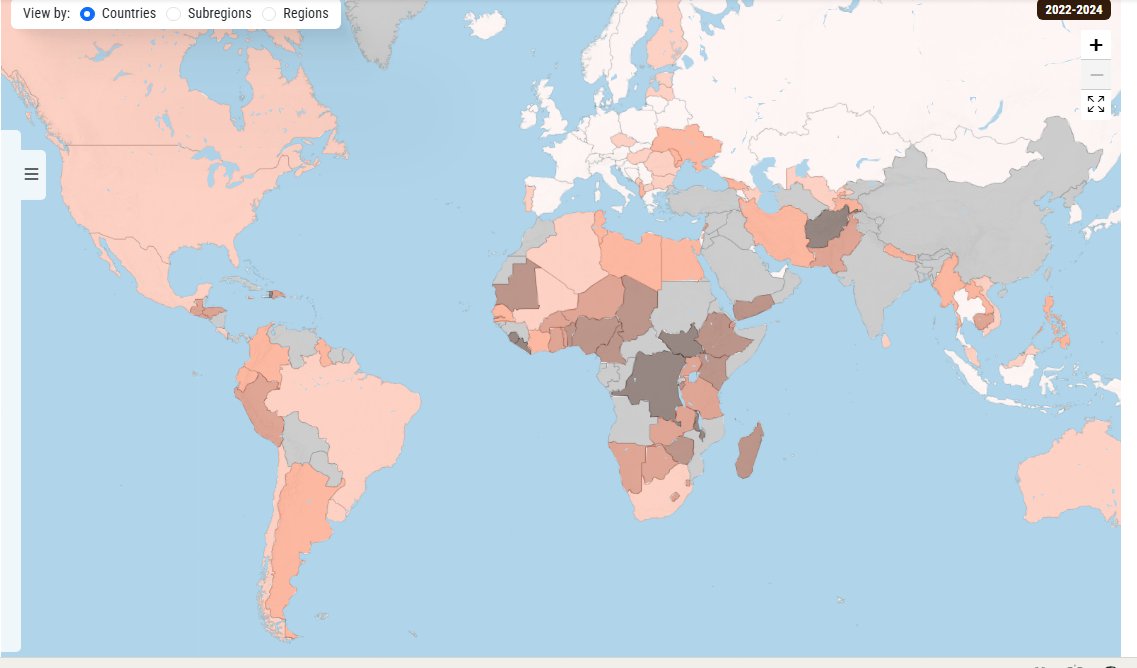This screenshot has height=668, width=1137.
Task: Open the hamburger menu panel on the left
Action: pyautogui.click(x=30, y=173)
